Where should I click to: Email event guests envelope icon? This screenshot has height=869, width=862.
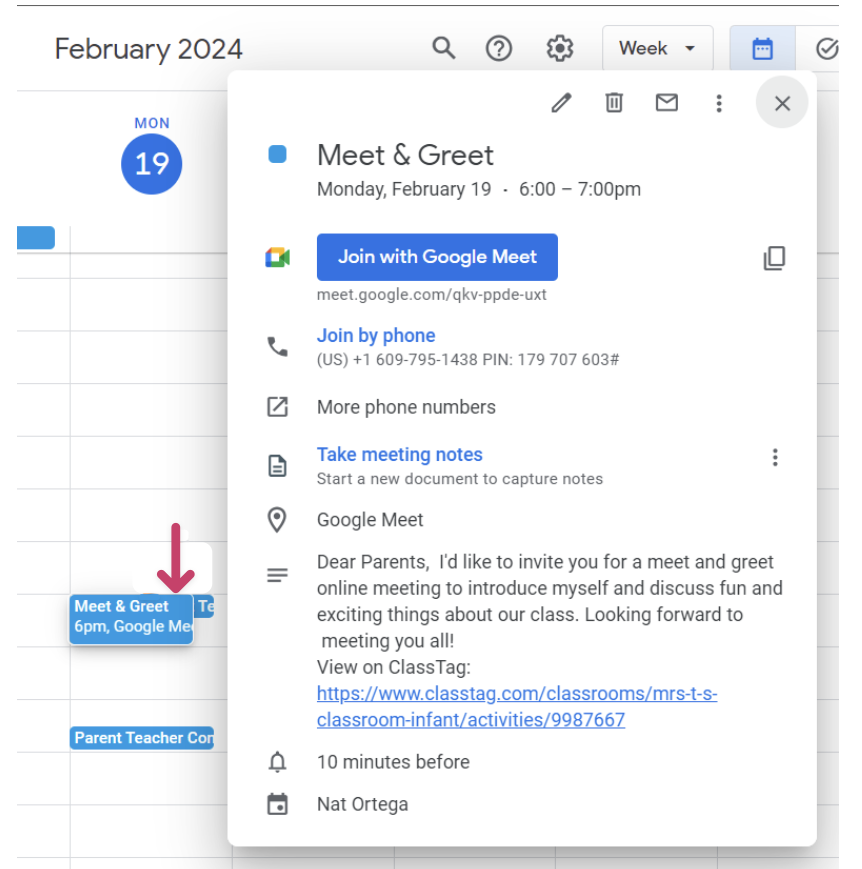click(666, 103)
